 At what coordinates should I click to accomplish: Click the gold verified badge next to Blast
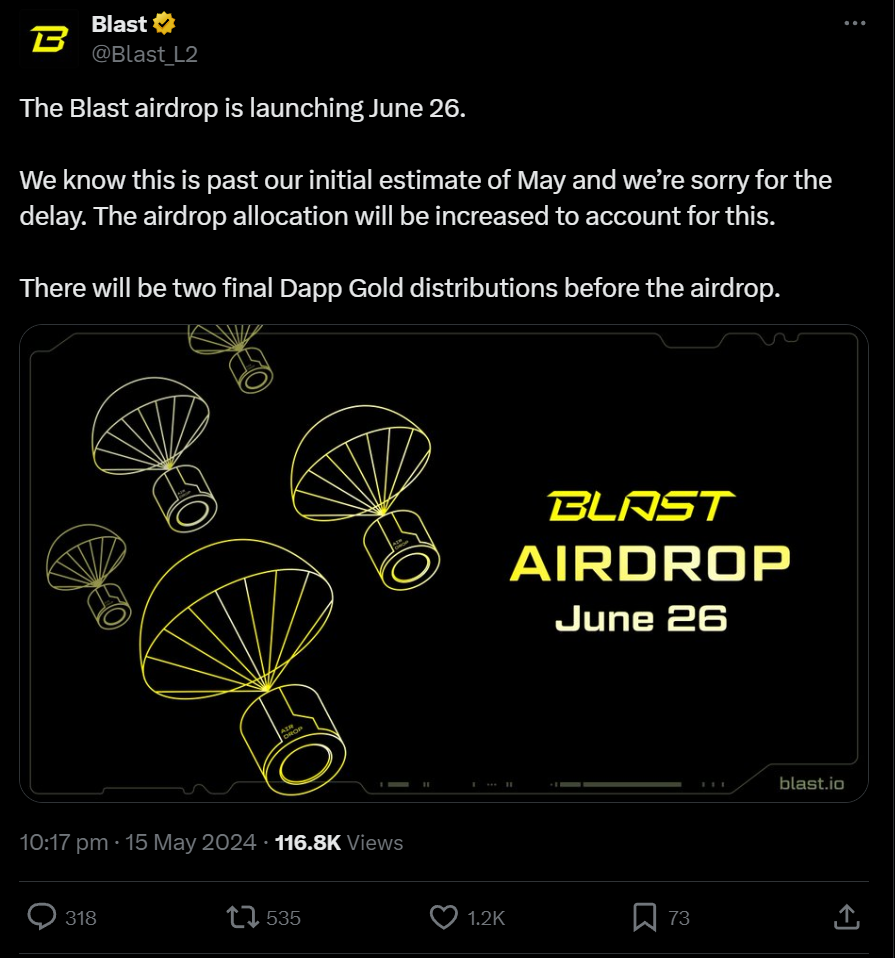pos(164,24)
